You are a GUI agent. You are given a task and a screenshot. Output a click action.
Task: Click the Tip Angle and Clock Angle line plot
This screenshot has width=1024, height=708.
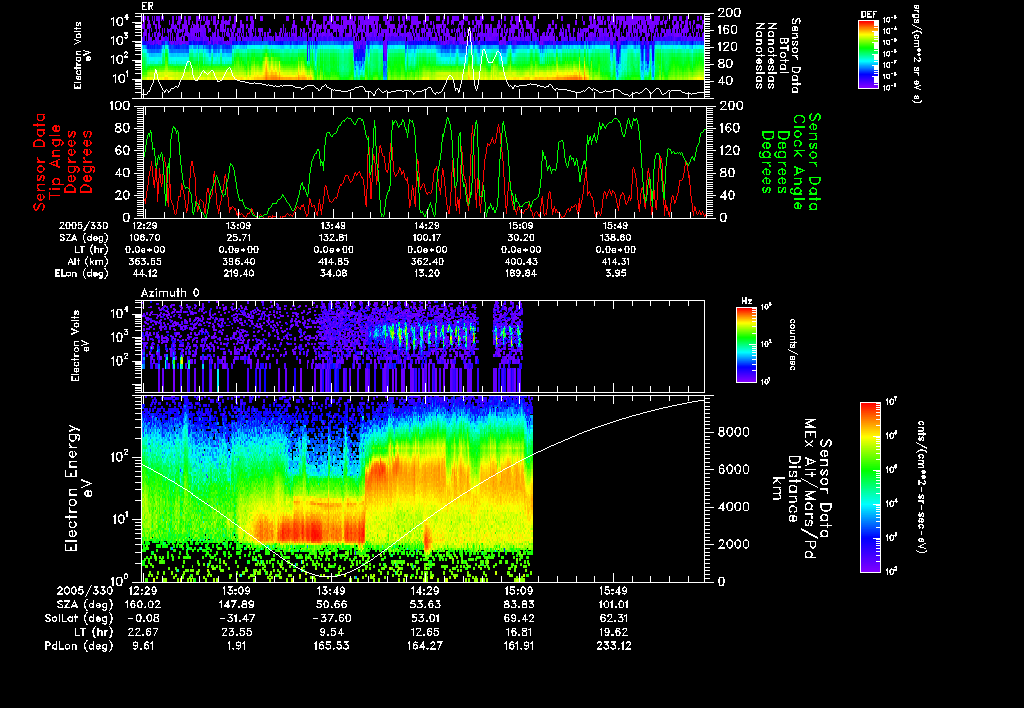[x=424, y=161]
